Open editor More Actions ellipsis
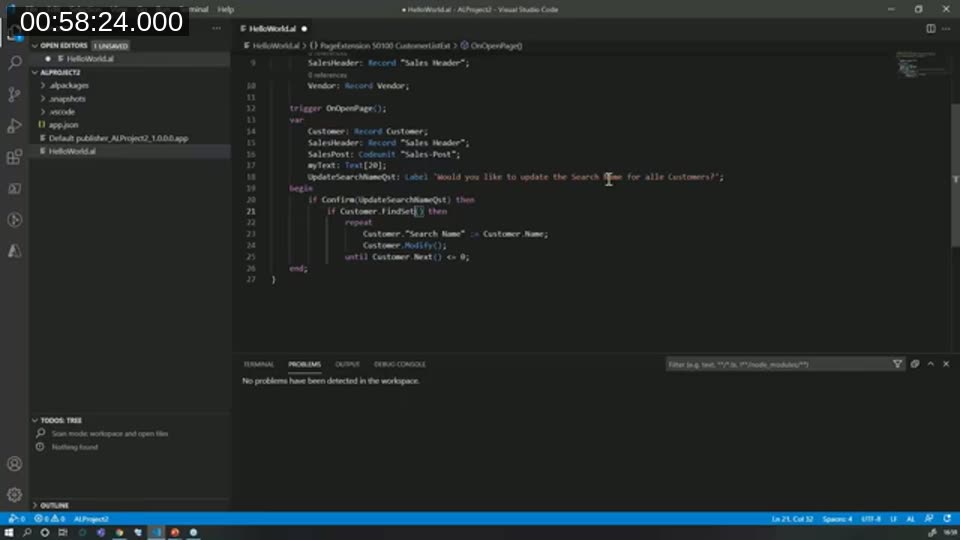Image resolution: width=960 pixels, height=540 pixels. click(x=946, y=29)
